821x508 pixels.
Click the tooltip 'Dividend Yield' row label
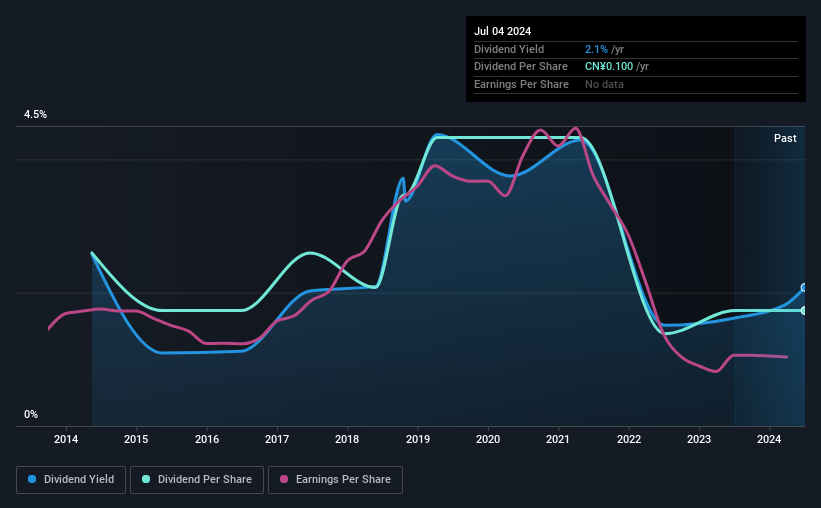click(x=509, y=49)
